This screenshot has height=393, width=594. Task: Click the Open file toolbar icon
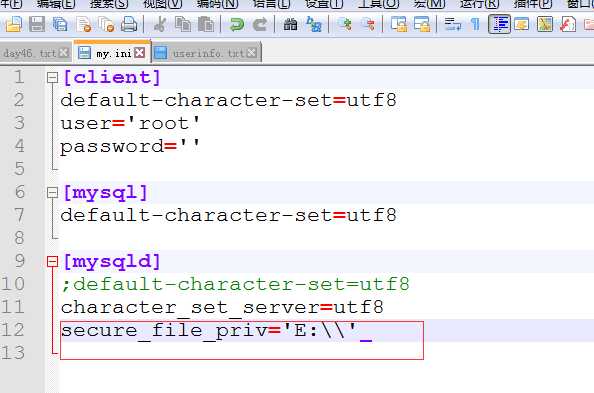click(14, 24)
